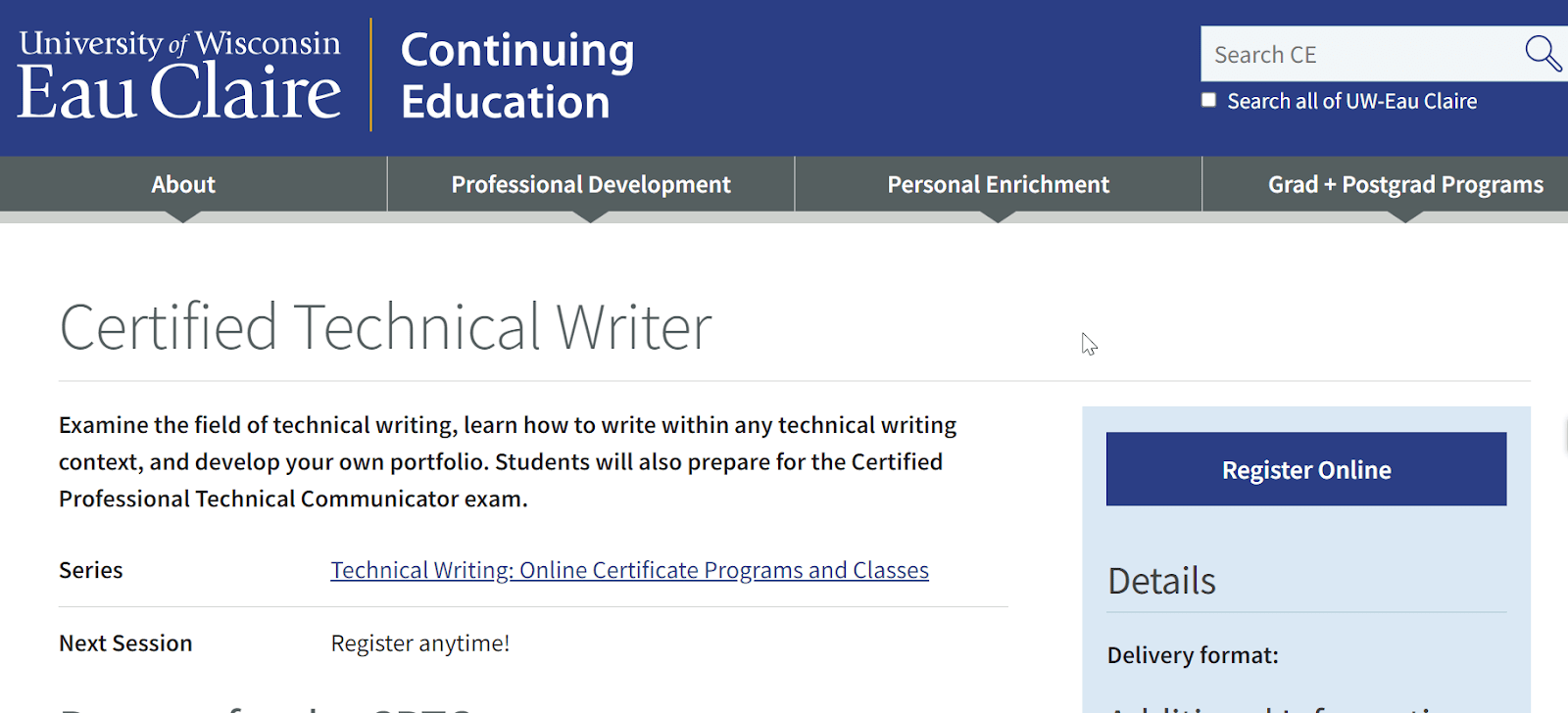Select the University of Wisconsin Eau Claire logo

point(179,71)
